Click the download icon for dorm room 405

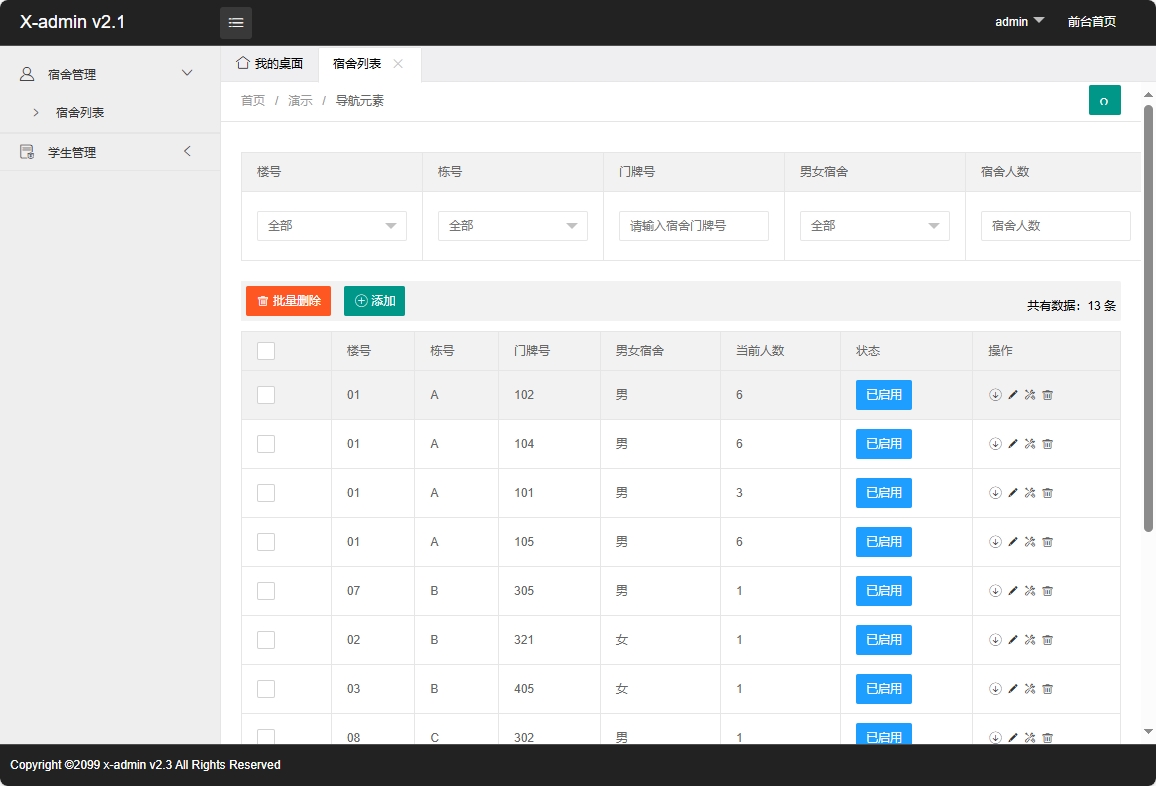(x=996, y=688)
